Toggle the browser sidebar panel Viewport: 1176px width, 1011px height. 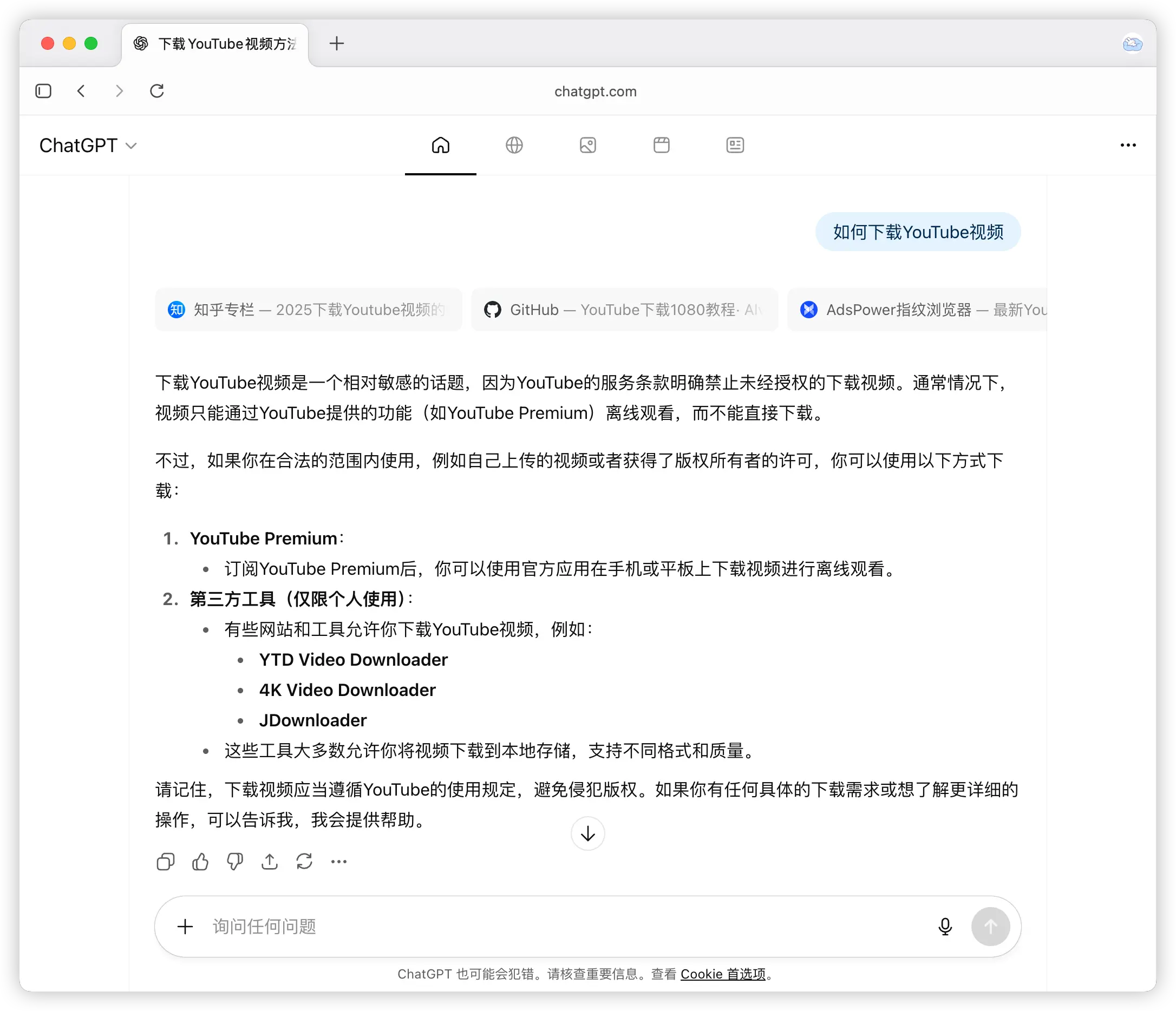click(44, 91)
